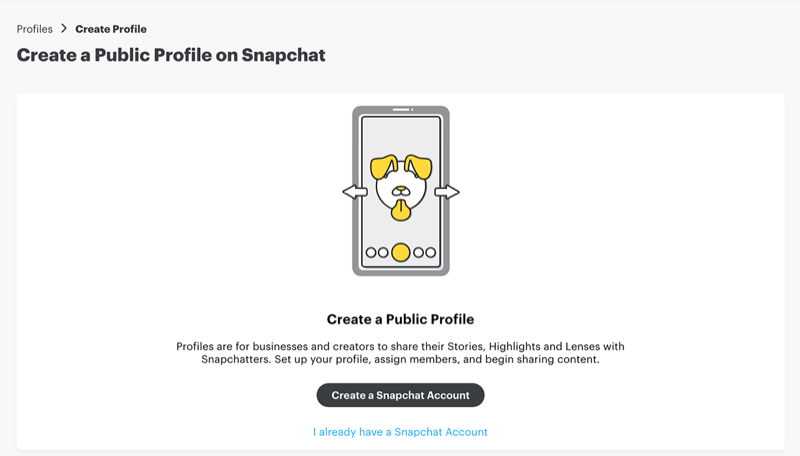Select the lens circle right of yellow one

[x=418, y=252]
